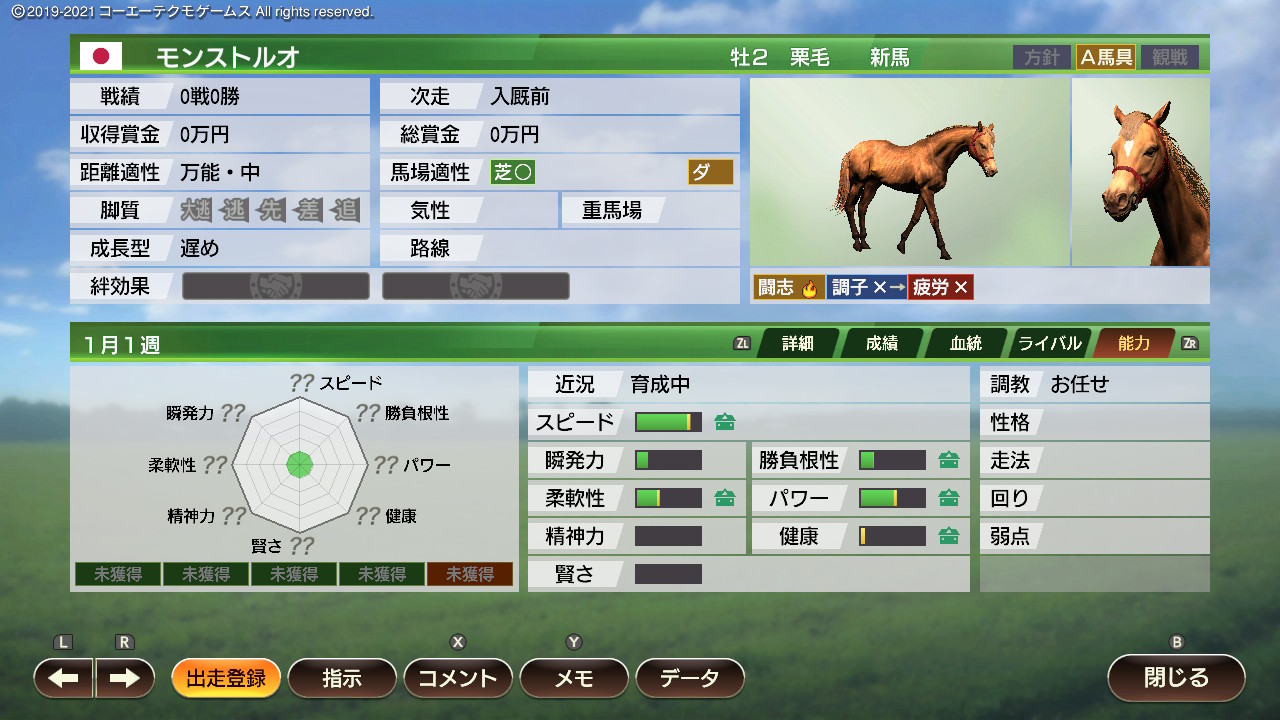Click the first 絆効果 handshake slot
Viewport: 1280px width, 720px height.
tap(276, 286)
